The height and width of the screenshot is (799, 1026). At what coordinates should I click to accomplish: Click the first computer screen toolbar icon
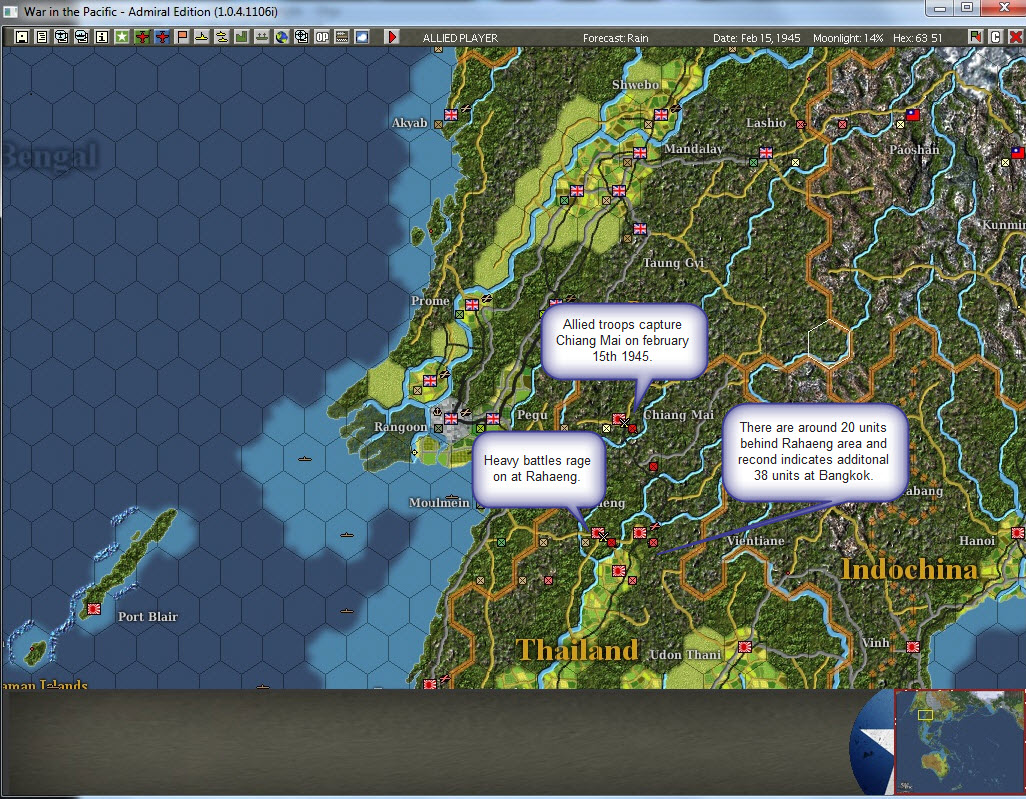62,37
